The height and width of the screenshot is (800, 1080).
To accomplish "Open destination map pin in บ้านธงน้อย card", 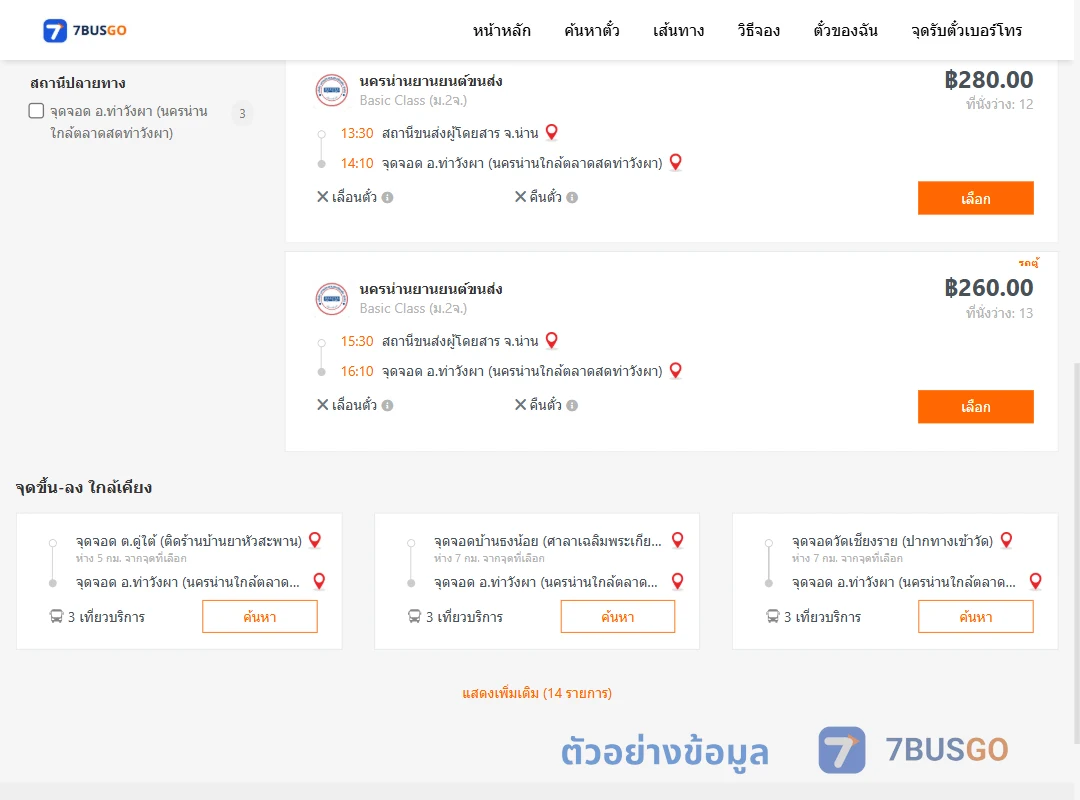I will [x=678, y=581].
